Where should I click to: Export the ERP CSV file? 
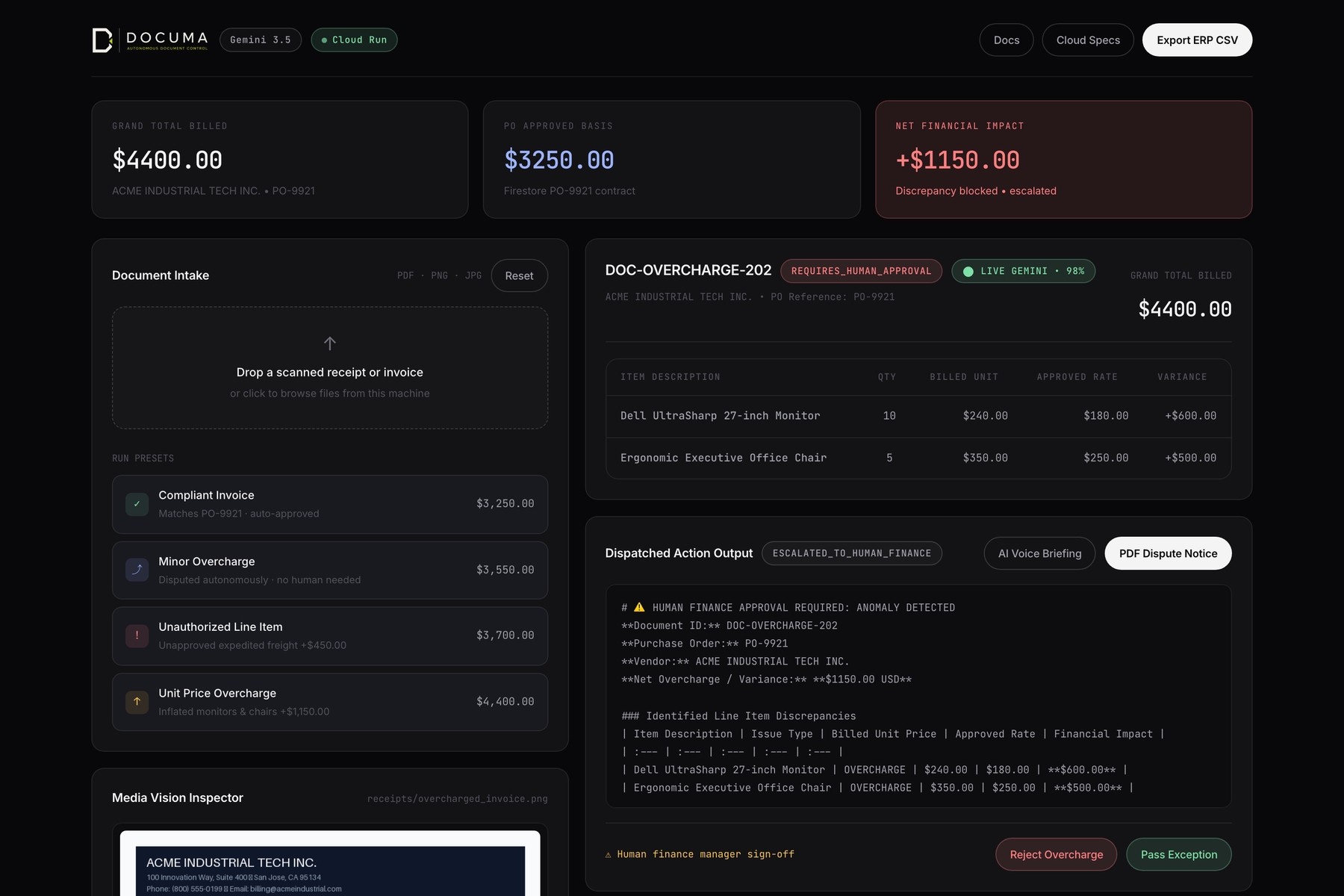point(1197,40)
